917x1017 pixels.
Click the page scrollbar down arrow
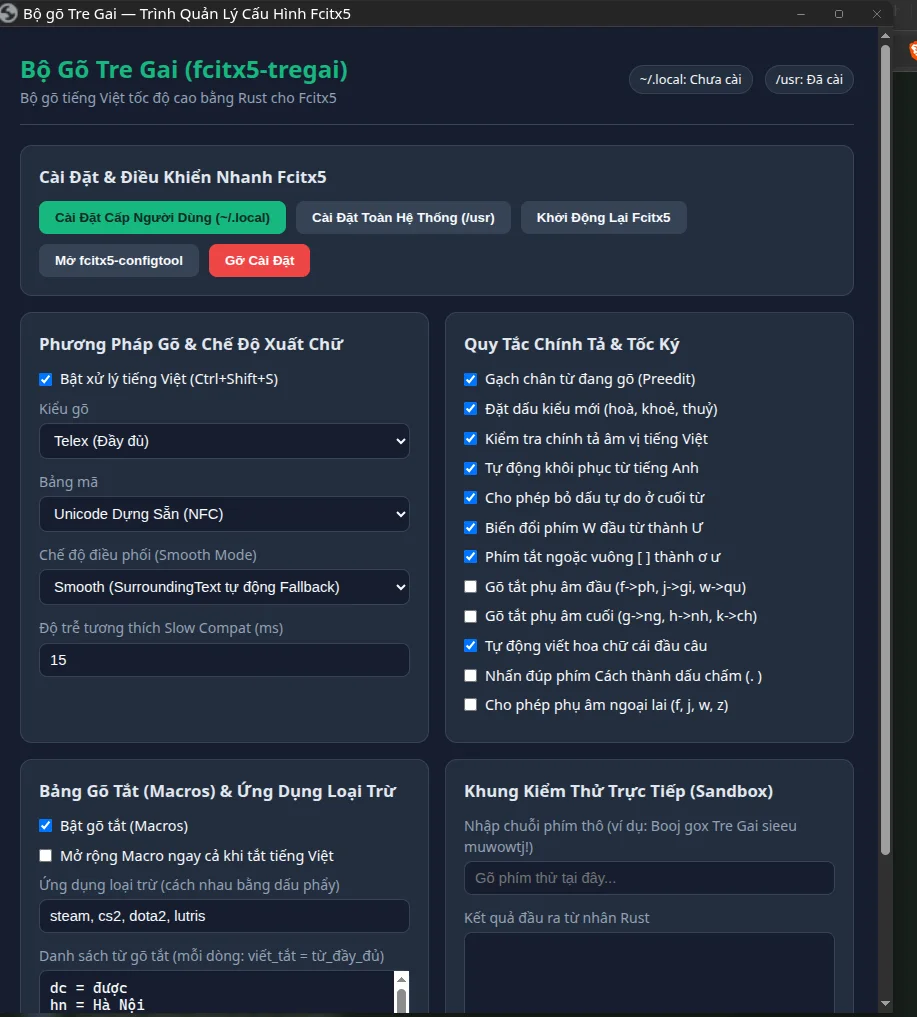click(x=885, y=1004)
